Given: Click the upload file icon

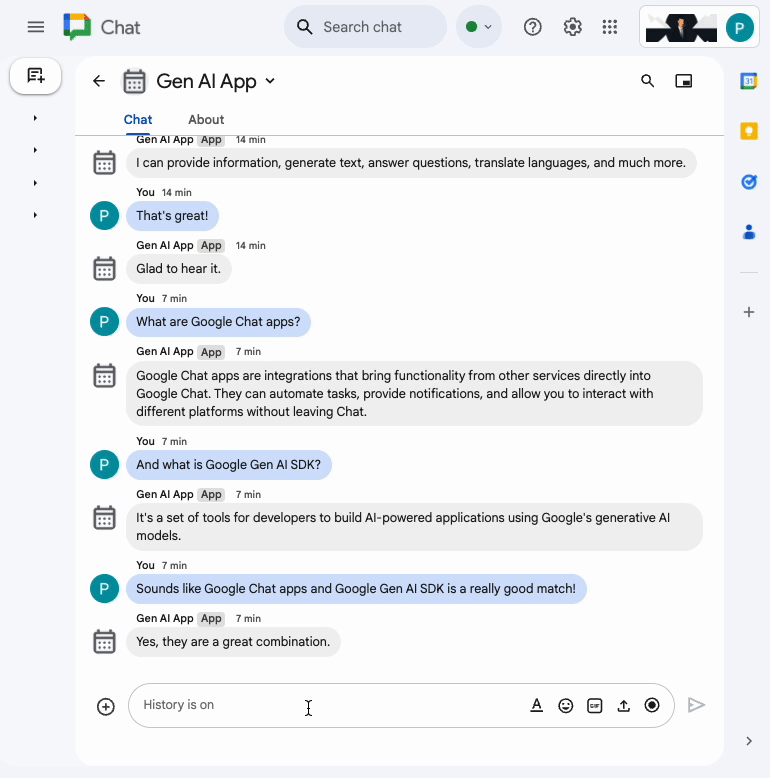Looking at the screenshot, I should pyautogui.click(x=624, y=706).
